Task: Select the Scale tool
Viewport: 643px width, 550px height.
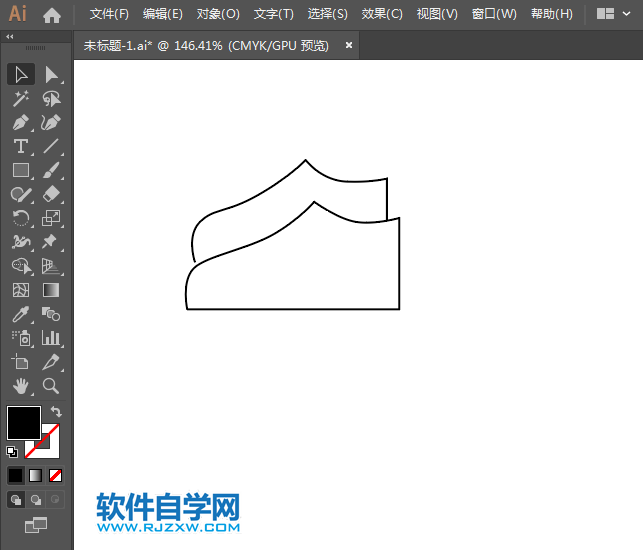Action: click(51, 218)
